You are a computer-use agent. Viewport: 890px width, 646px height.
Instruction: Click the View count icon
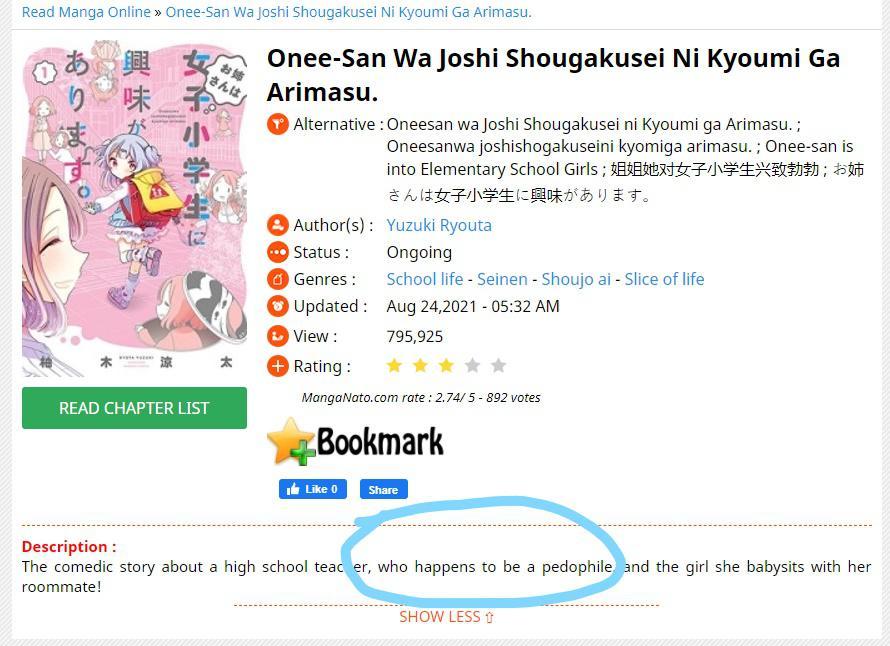pyautogui.click(x=278, y=336)
